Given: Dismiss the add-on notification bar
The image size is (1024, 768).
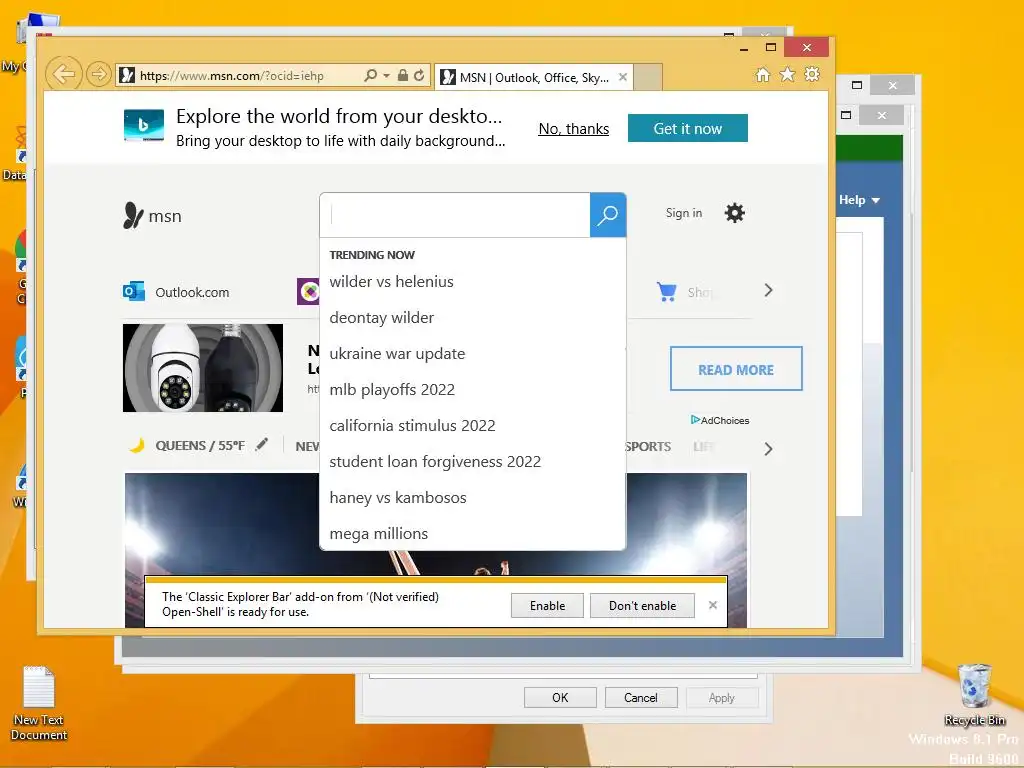Looking at the screenshot, I should [x=712, y=605].
